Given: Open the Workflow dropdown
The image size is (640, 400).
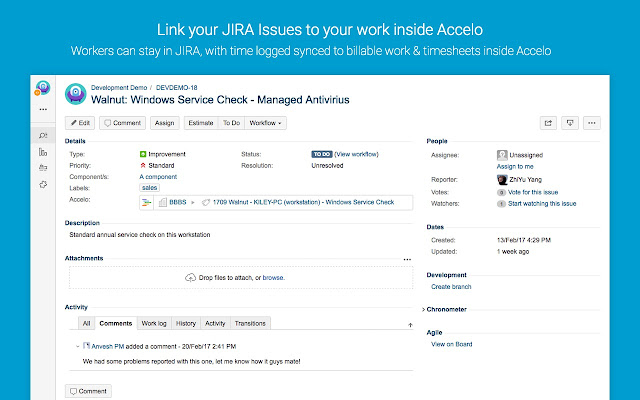Looking at the screenshot, I should click(265, 123).
